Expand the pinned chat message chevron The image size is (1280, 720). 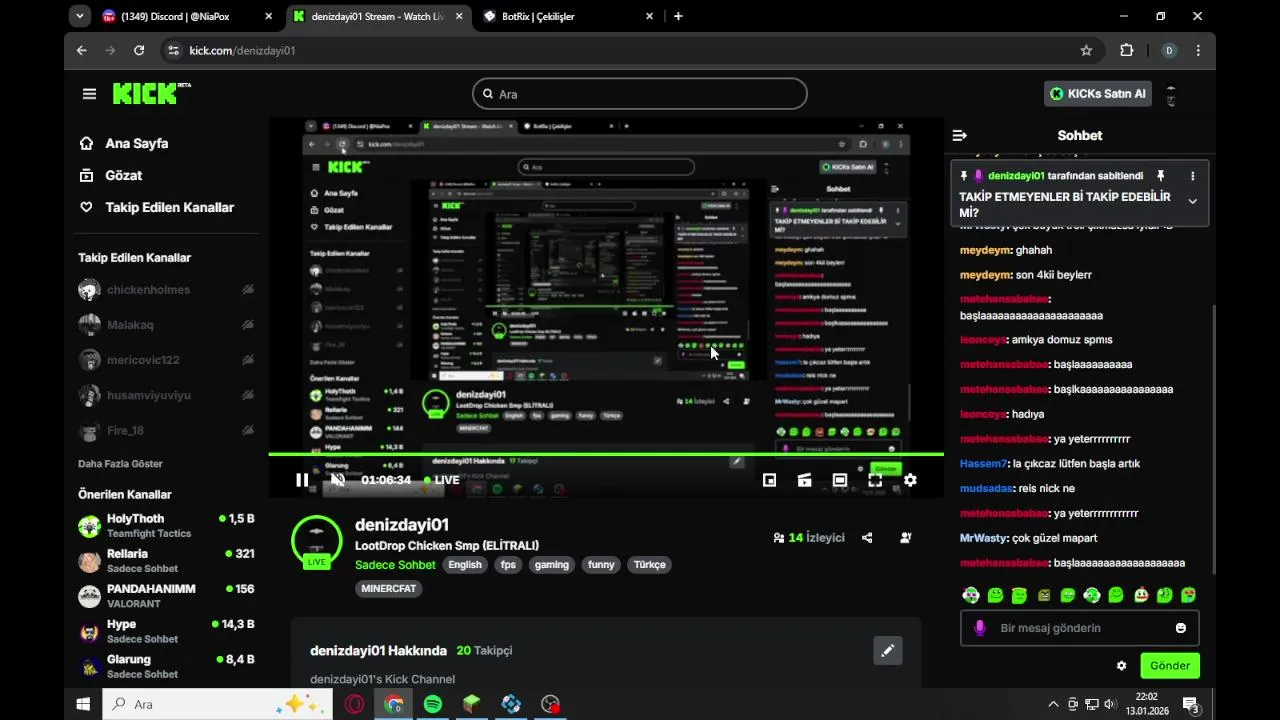click(x=1192, y=201)
